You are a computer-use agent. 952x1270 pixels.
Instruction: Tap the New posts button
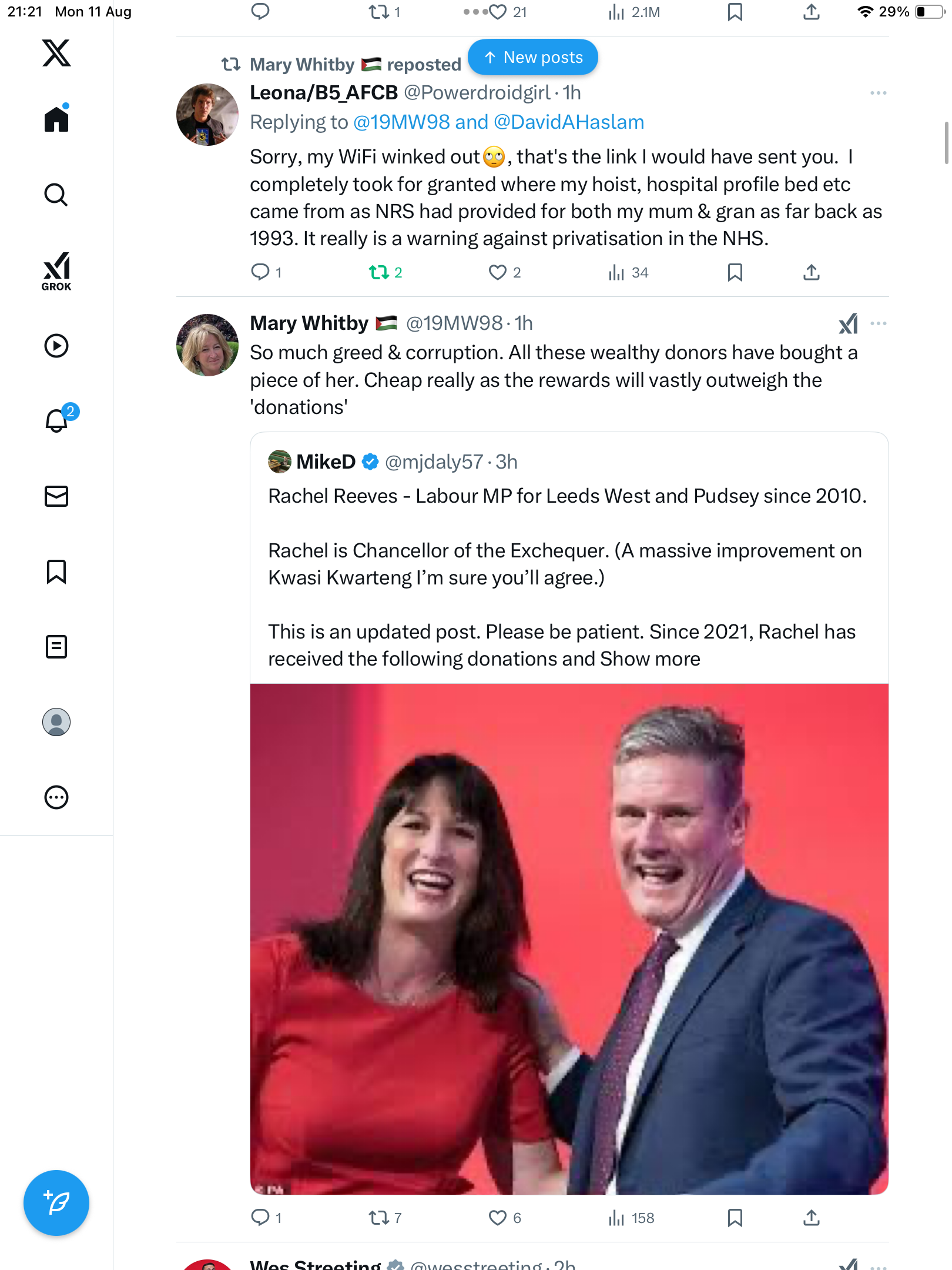coord(532,58)
